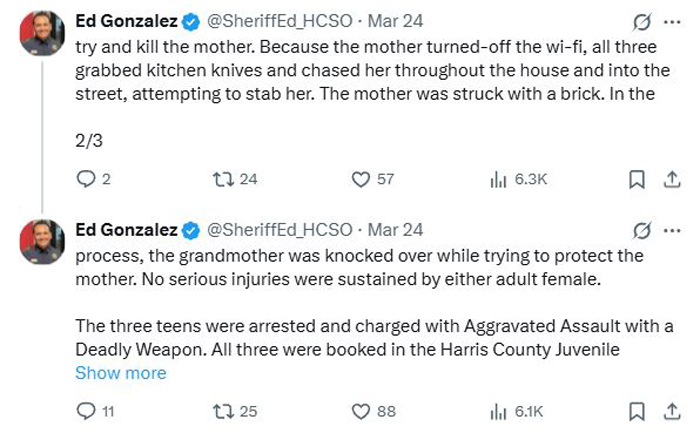700x433 pixels.
Task: Open more options menu on second tweet
Action: [x=672, y=231]
